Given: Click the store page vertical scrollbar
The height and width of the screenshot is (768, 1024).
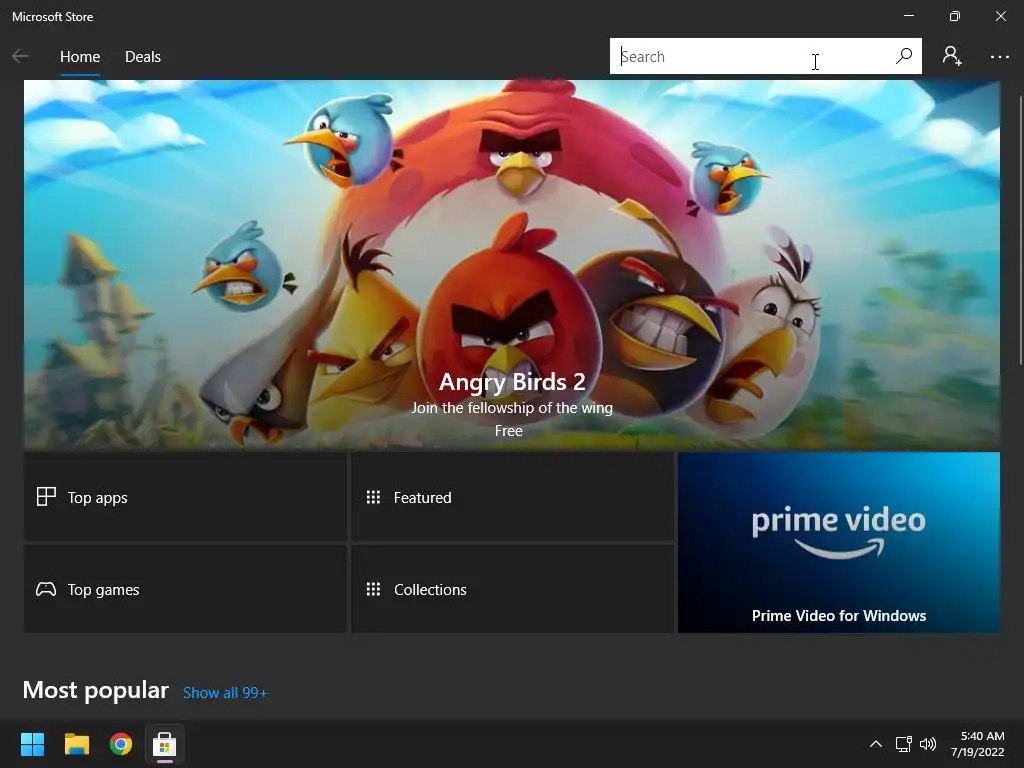Looking at the screenshot, I should coord(1020,230).
